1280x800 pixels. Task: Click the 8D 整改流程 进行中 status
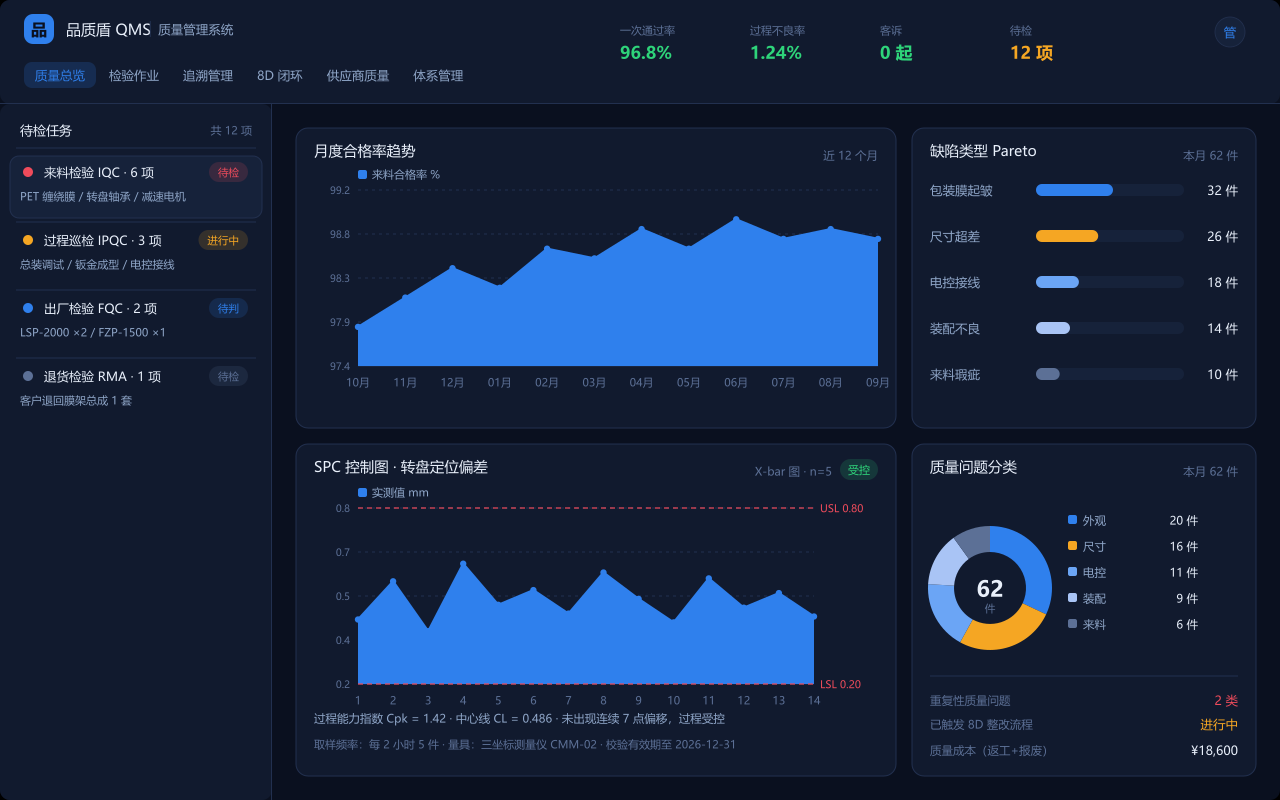1219,725
